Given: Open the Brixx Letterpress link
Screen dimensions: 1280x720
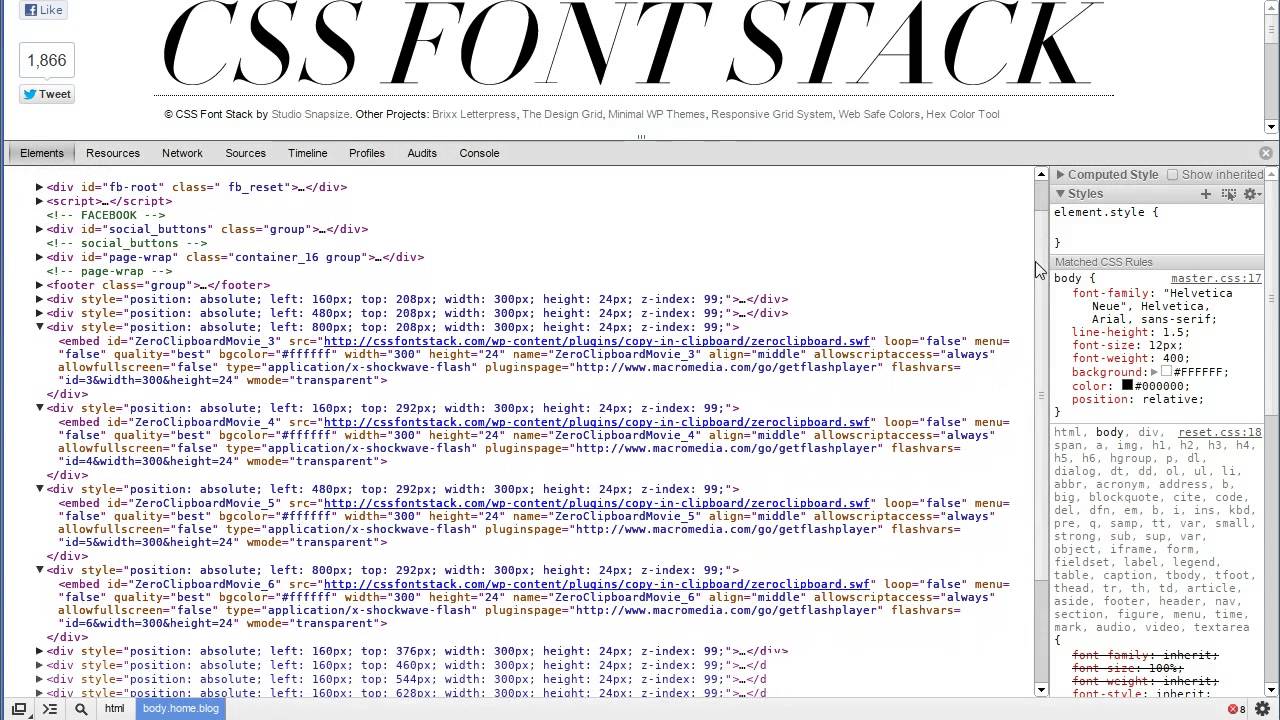Looking at the screenshot, I should 474,114.
